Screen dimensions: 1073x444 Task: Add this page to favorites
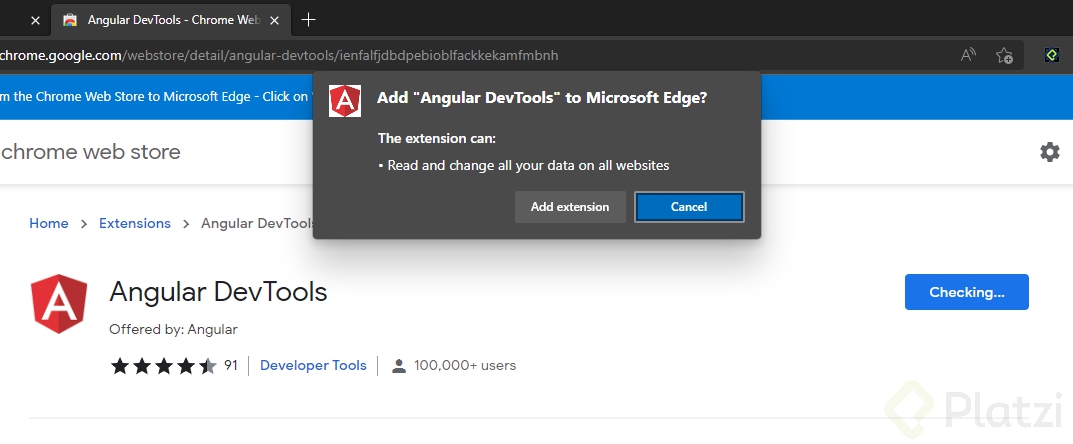coord(1004,56)
